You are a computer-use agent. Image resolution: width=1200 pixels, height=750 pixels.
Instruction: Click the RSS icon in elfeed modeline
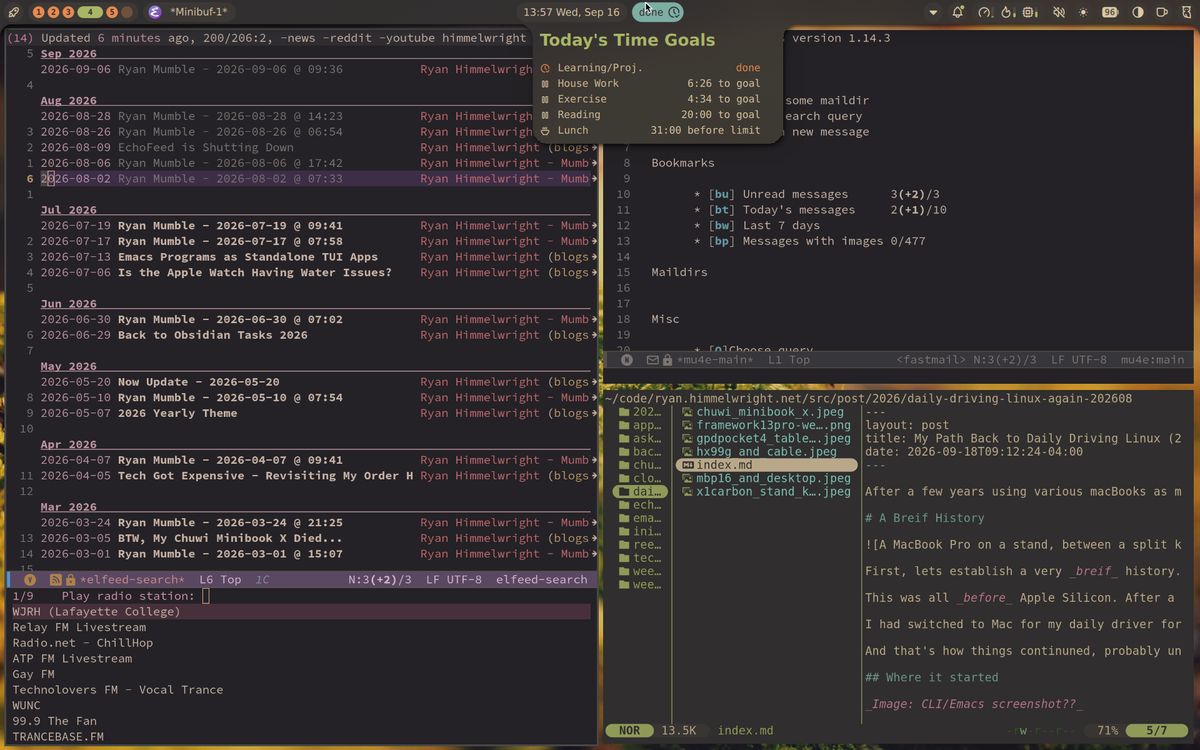point(56,580)
